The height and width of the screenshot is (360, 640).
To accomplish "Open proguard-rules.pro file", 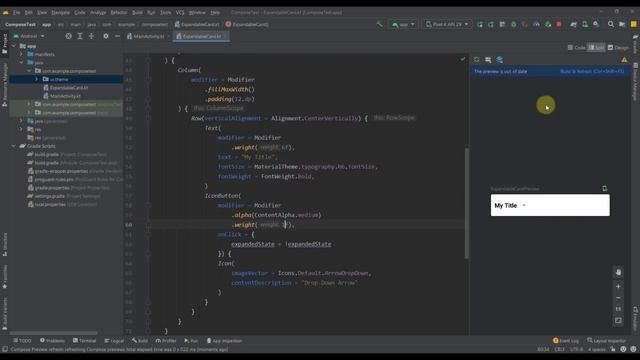I will coord(75,180).
